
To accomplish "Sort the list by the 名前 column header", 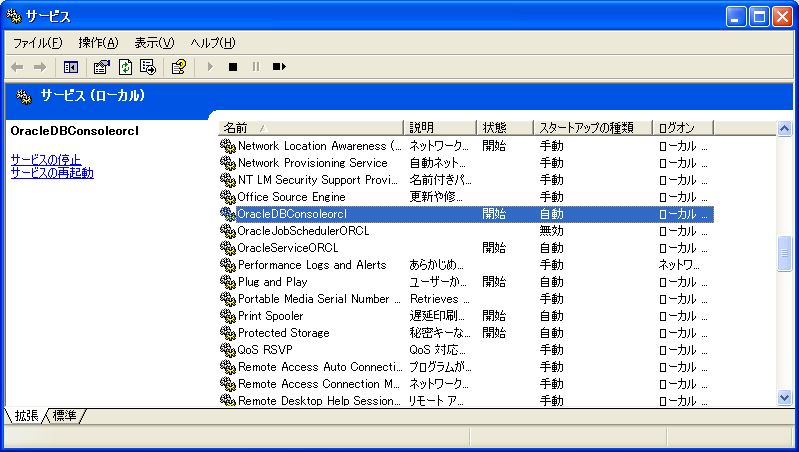I will [x=310, y=128].
